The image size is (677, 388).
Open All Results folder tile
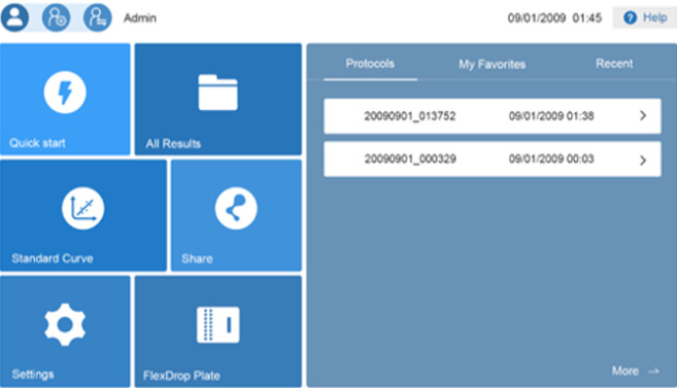coord(218,99)
